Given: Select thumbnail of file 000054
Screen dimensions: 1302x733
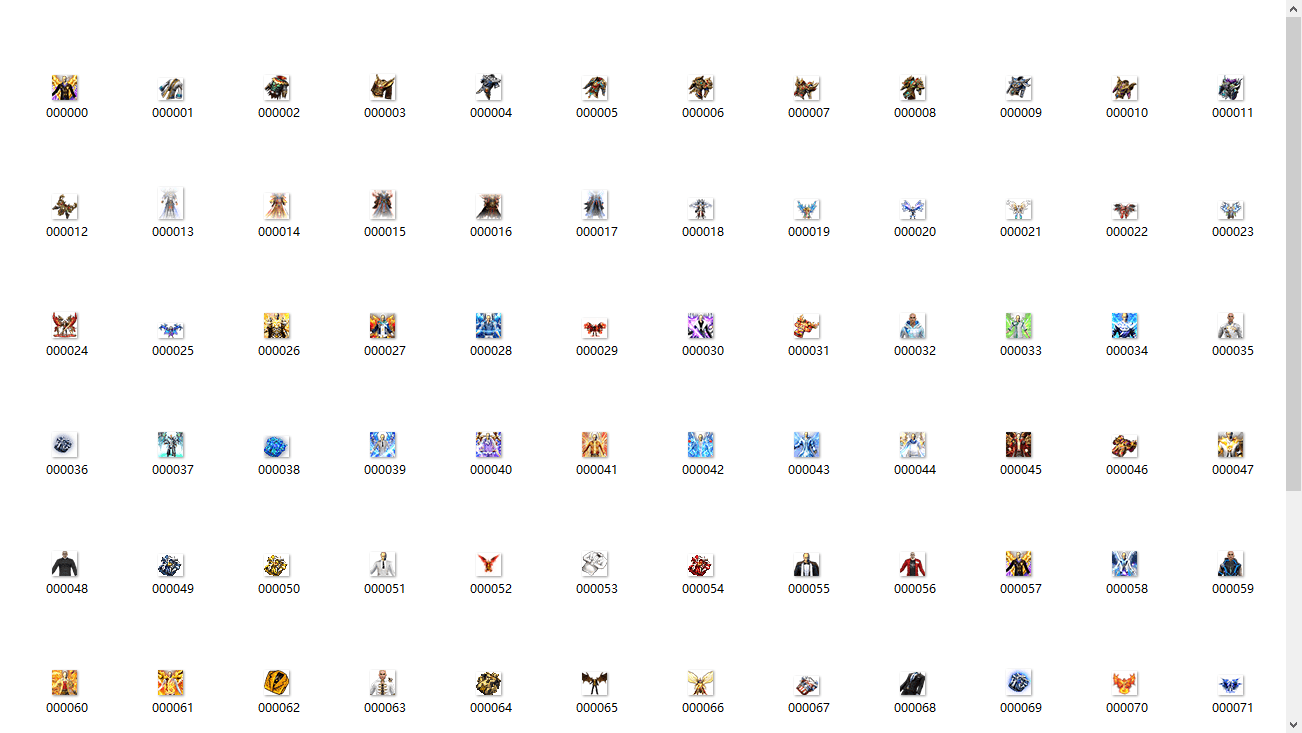Looking at the screenshot, I should (x=702, y=564).
